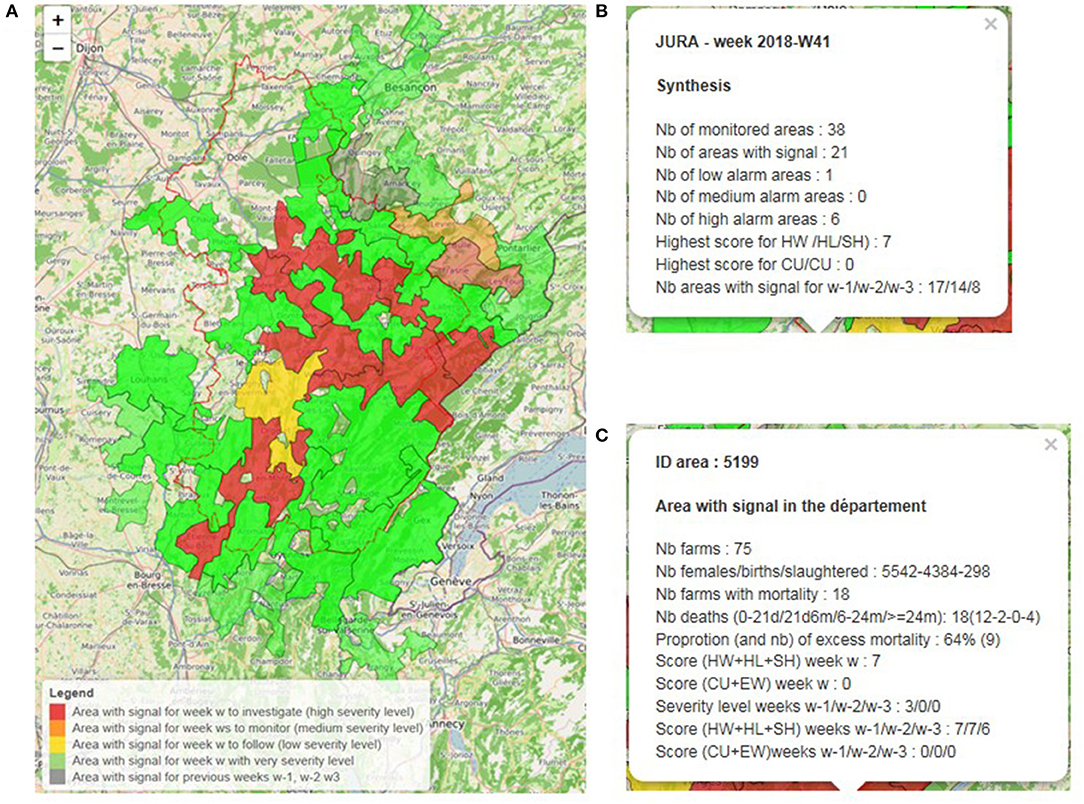Click the excess mortality '64% (9)' line
Viewport: 1084px width, 804px height.
pyautogui.click(x=828, y=639)
